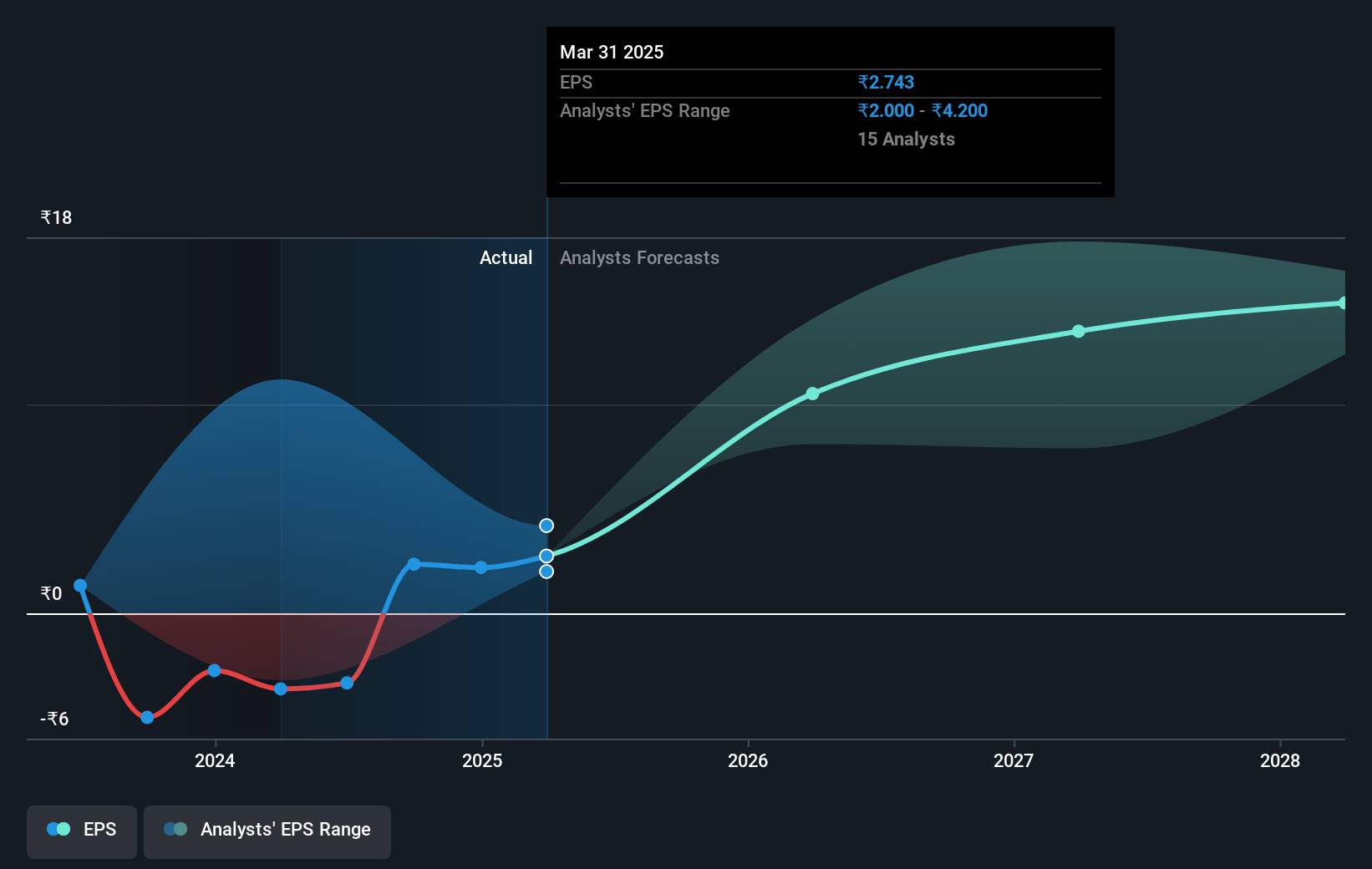This screenshot has width=1372, height=869.
Task: Click the 'Analysts Forecasts' section label
Action: (639, 257)
